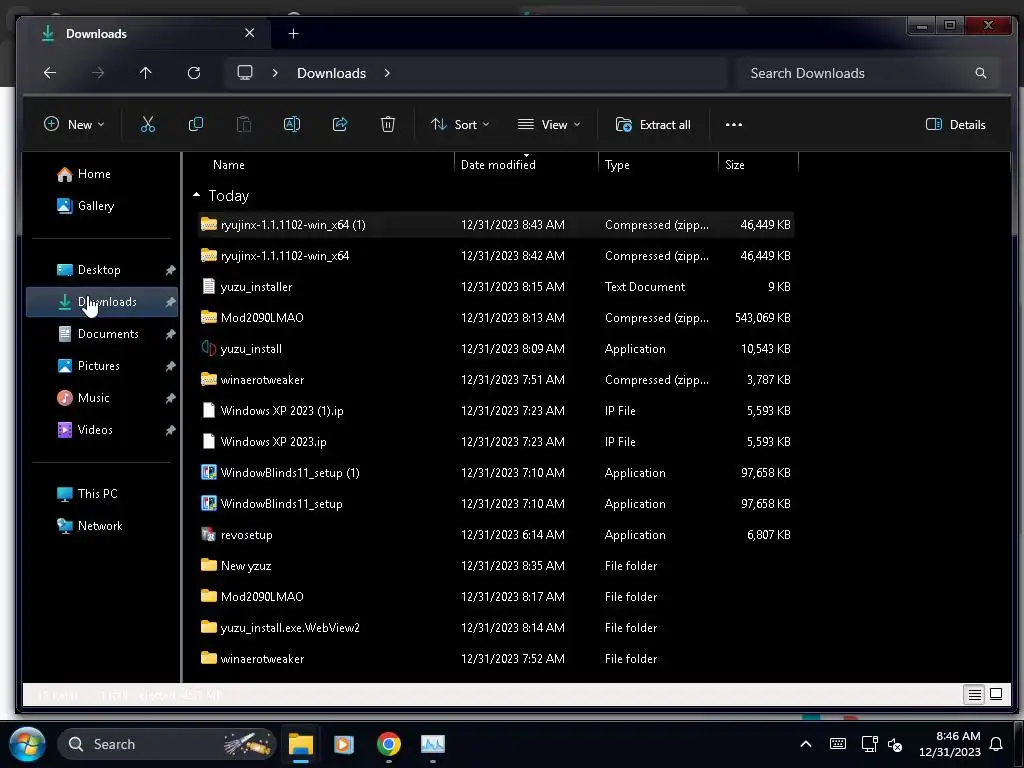Launch Google Chrome from taskbar

(x=389, y=744)
